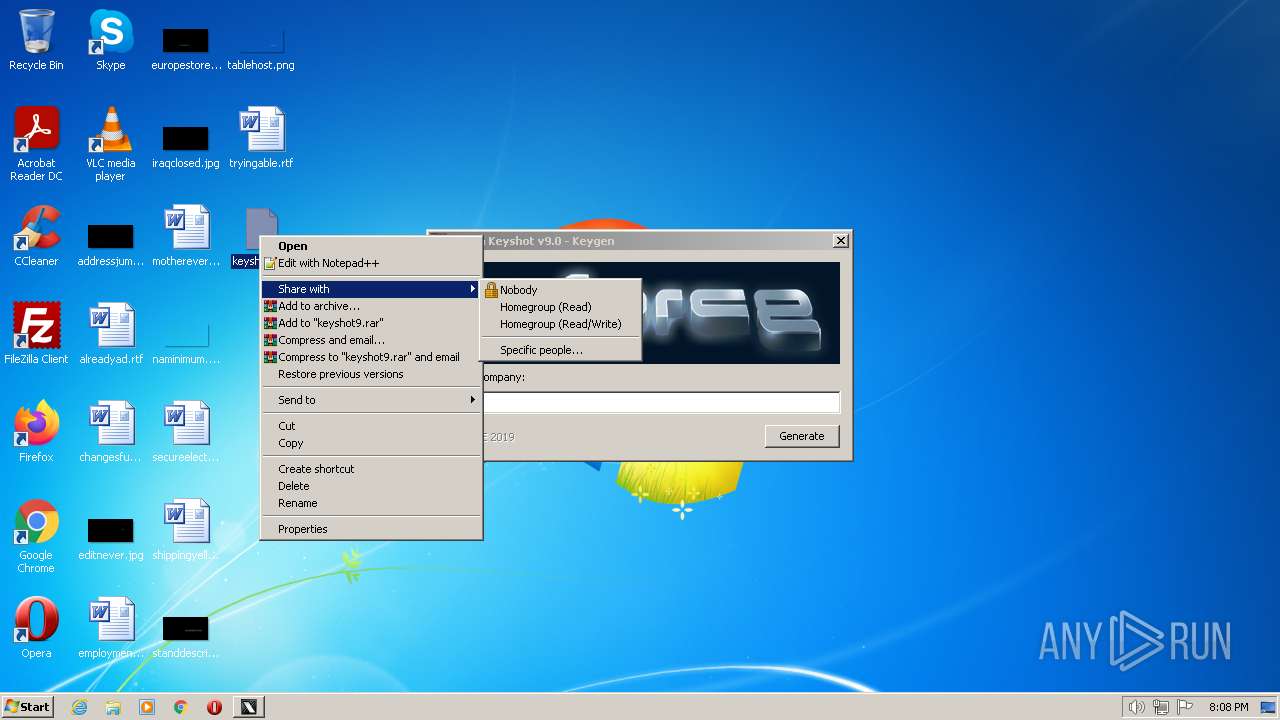Viewport: 1280px width, 720px height.
Task: Select the changesfu document icon
Action: (110, 432)
